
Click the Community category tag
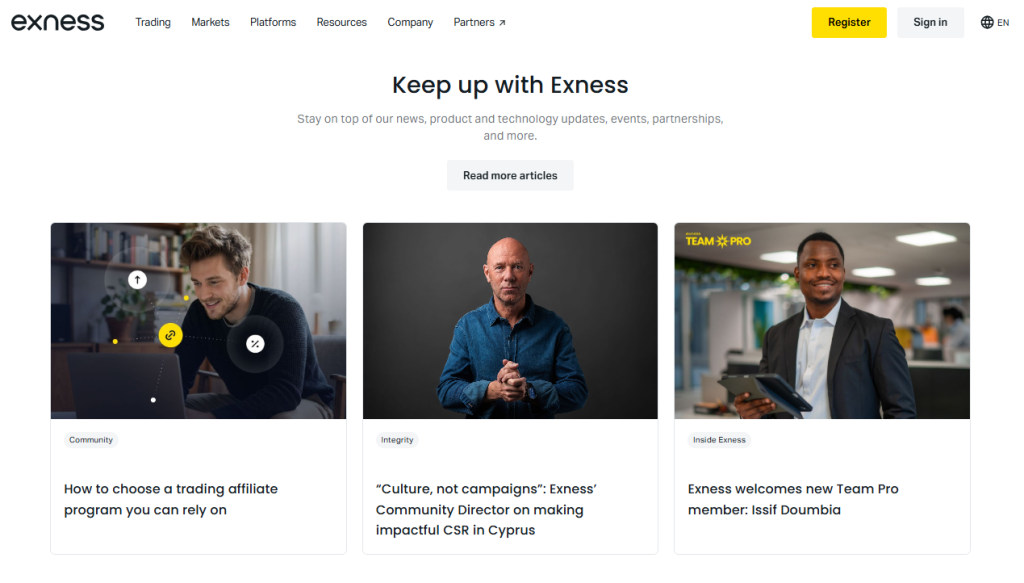[x=91, y=439]
